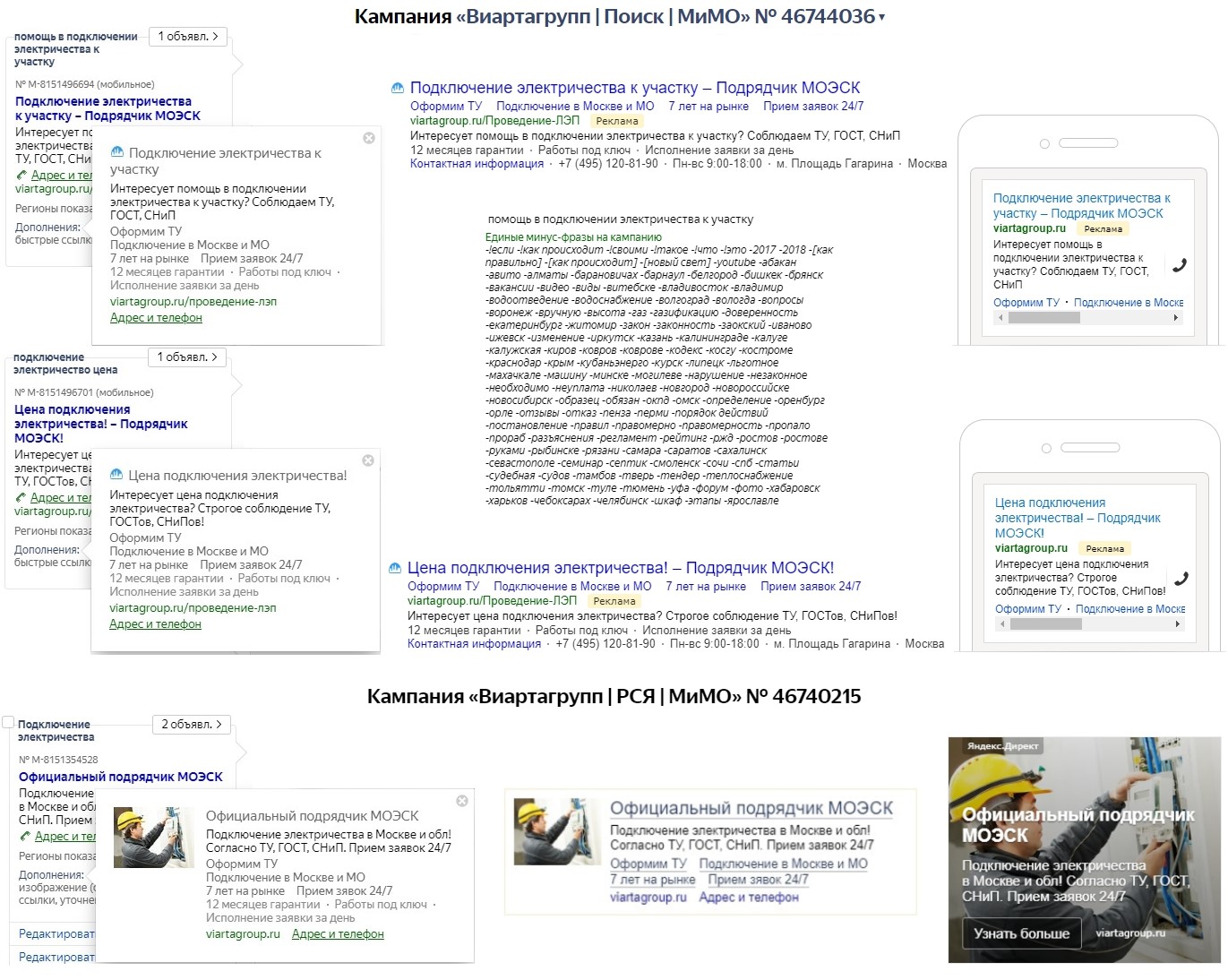The width and height of the screenshot is (1228, 980).
Task: Open '7 лет на рынке' under desktop 'Цена подключения' ad
Action: [706, 587]
